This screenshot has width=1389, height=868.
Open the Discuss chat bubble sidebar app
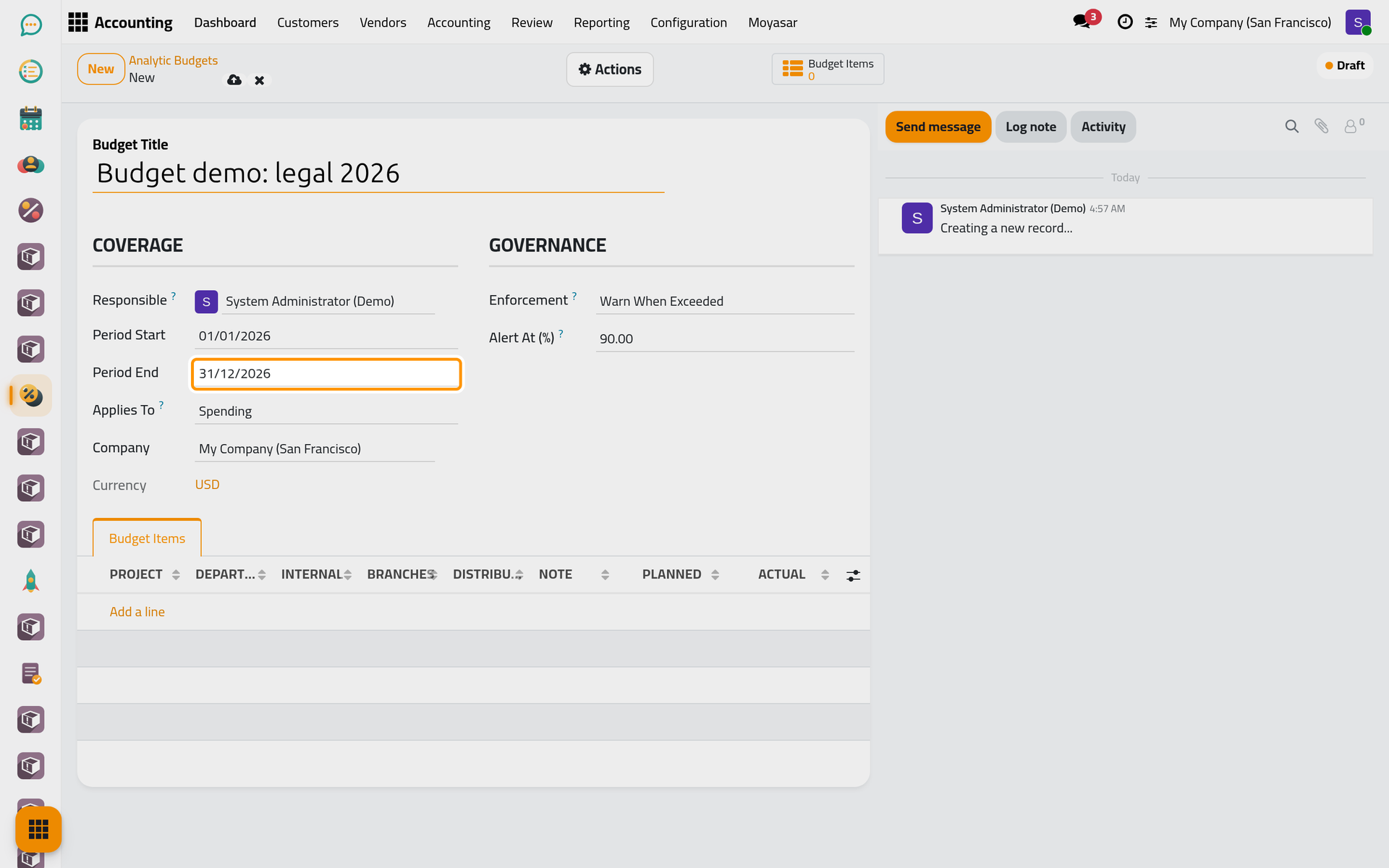(x=30, y=25)
